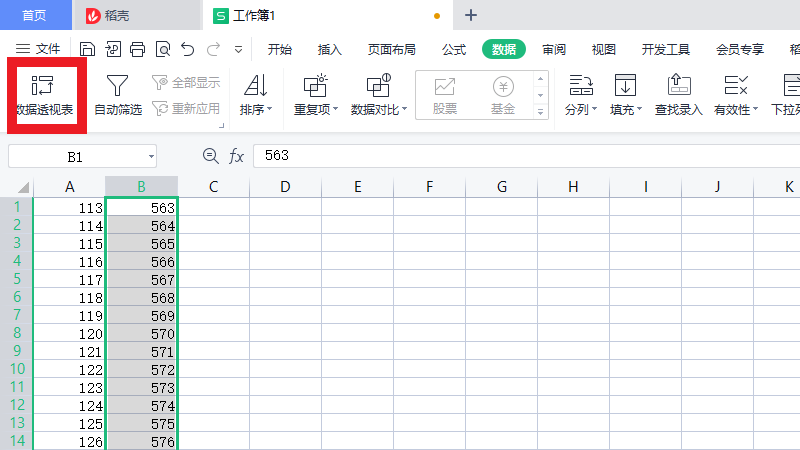
Task: Open the 文件 file menu
Action: tap(39, 49)
